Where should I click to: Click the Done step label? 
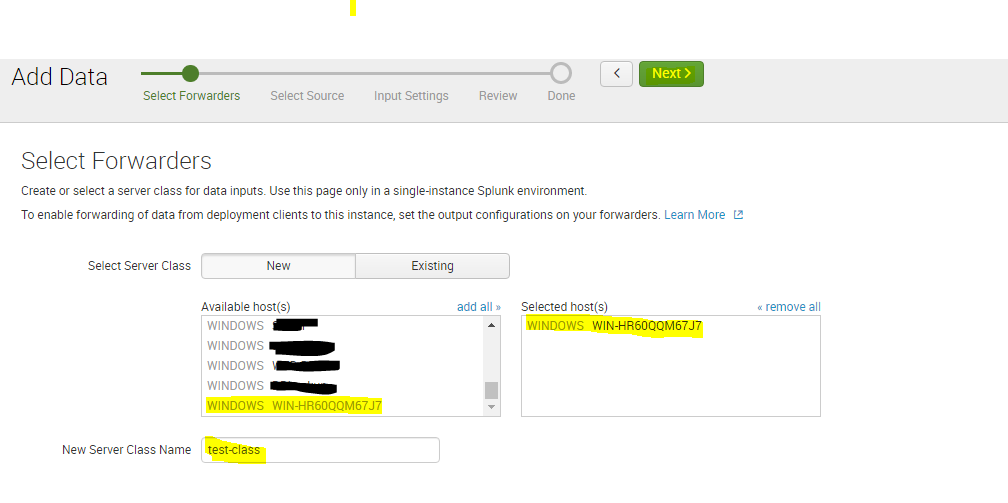tap(561, 96)
